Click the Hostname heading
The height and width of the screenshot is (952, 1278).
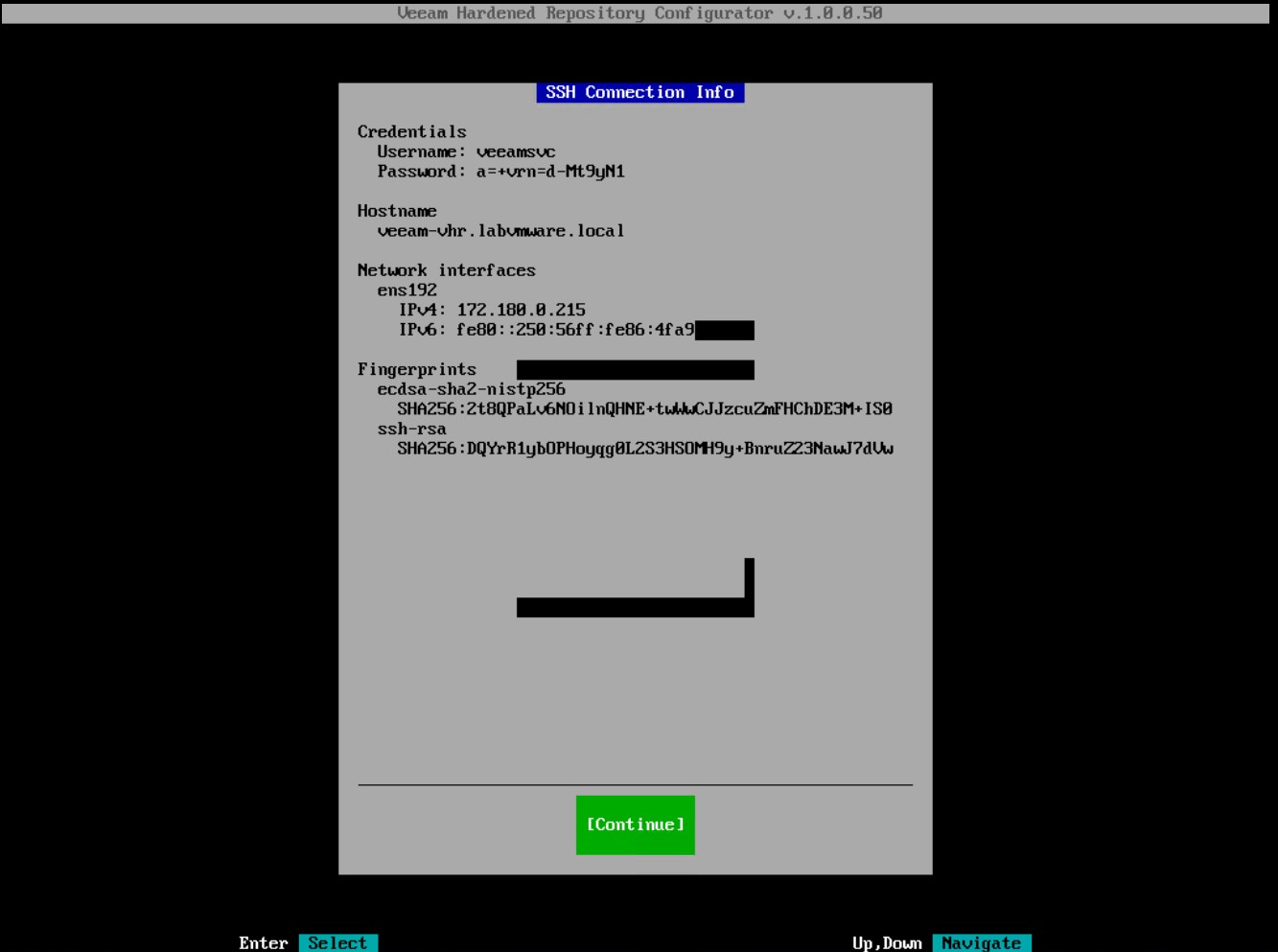397,211
